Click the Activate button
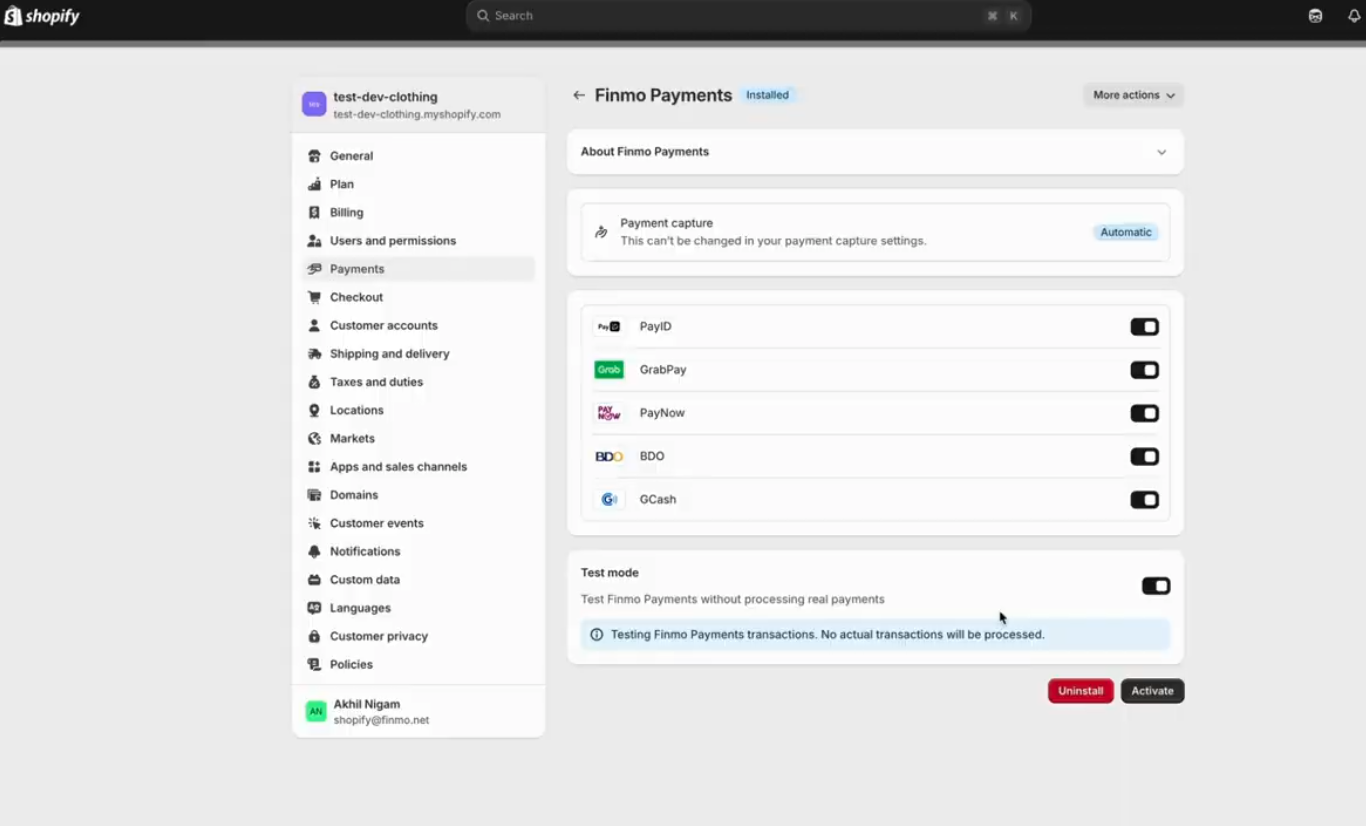 (x=1152, y=691)
